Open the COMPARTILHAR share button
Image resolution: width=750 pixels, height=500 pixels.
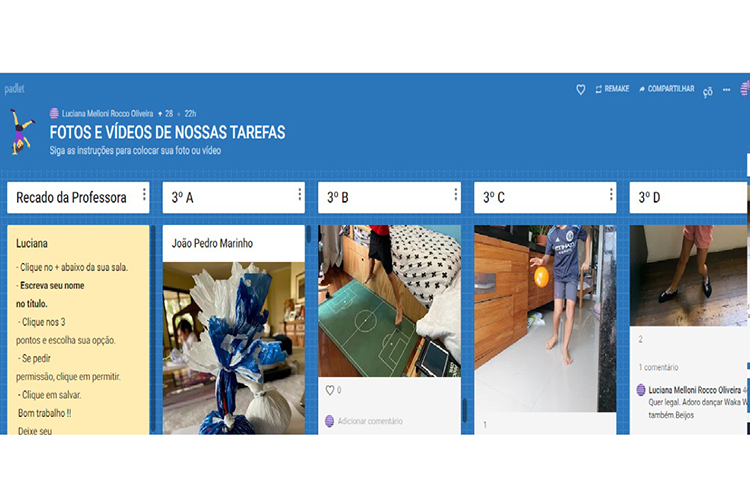pos(667,89)
